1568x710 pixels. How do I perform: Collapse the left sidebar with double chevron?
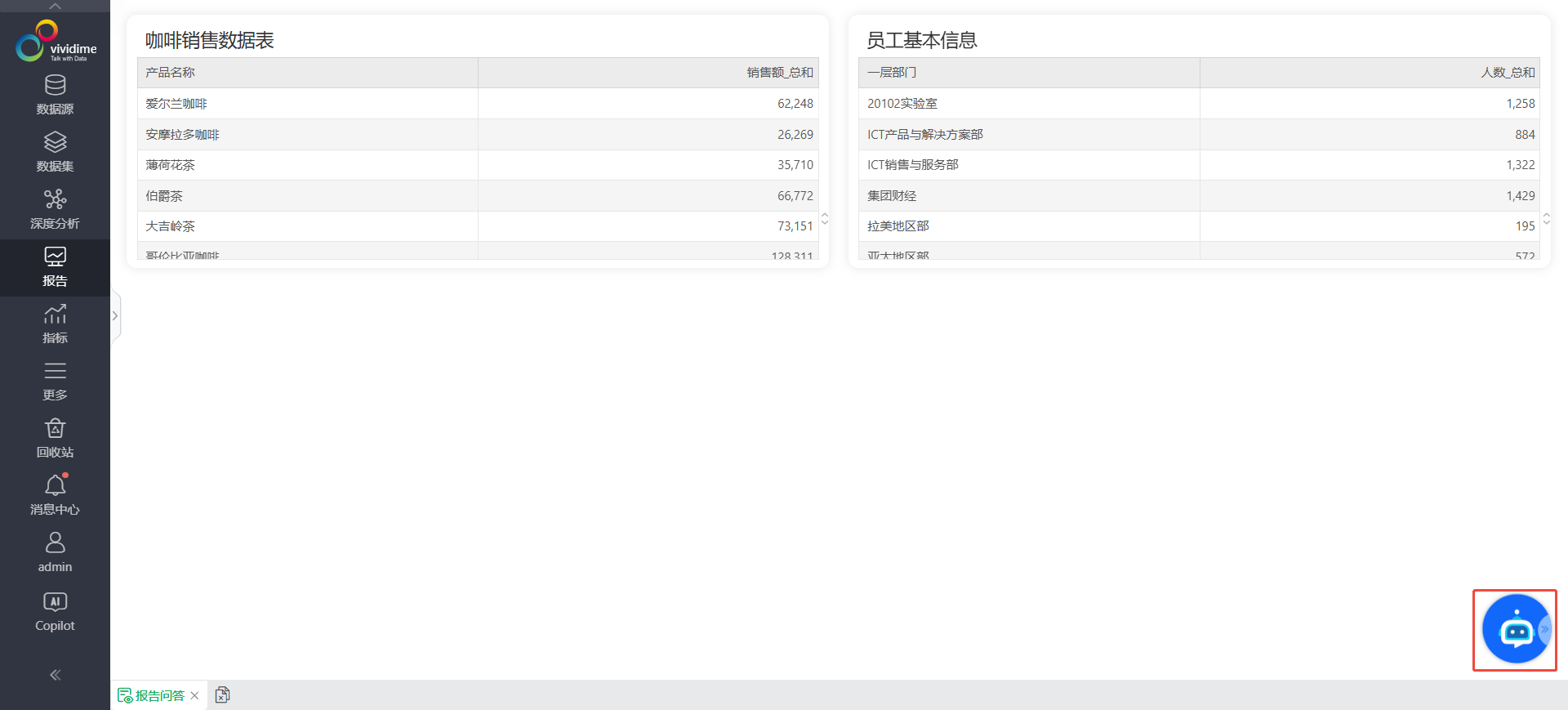pos(55,675)
